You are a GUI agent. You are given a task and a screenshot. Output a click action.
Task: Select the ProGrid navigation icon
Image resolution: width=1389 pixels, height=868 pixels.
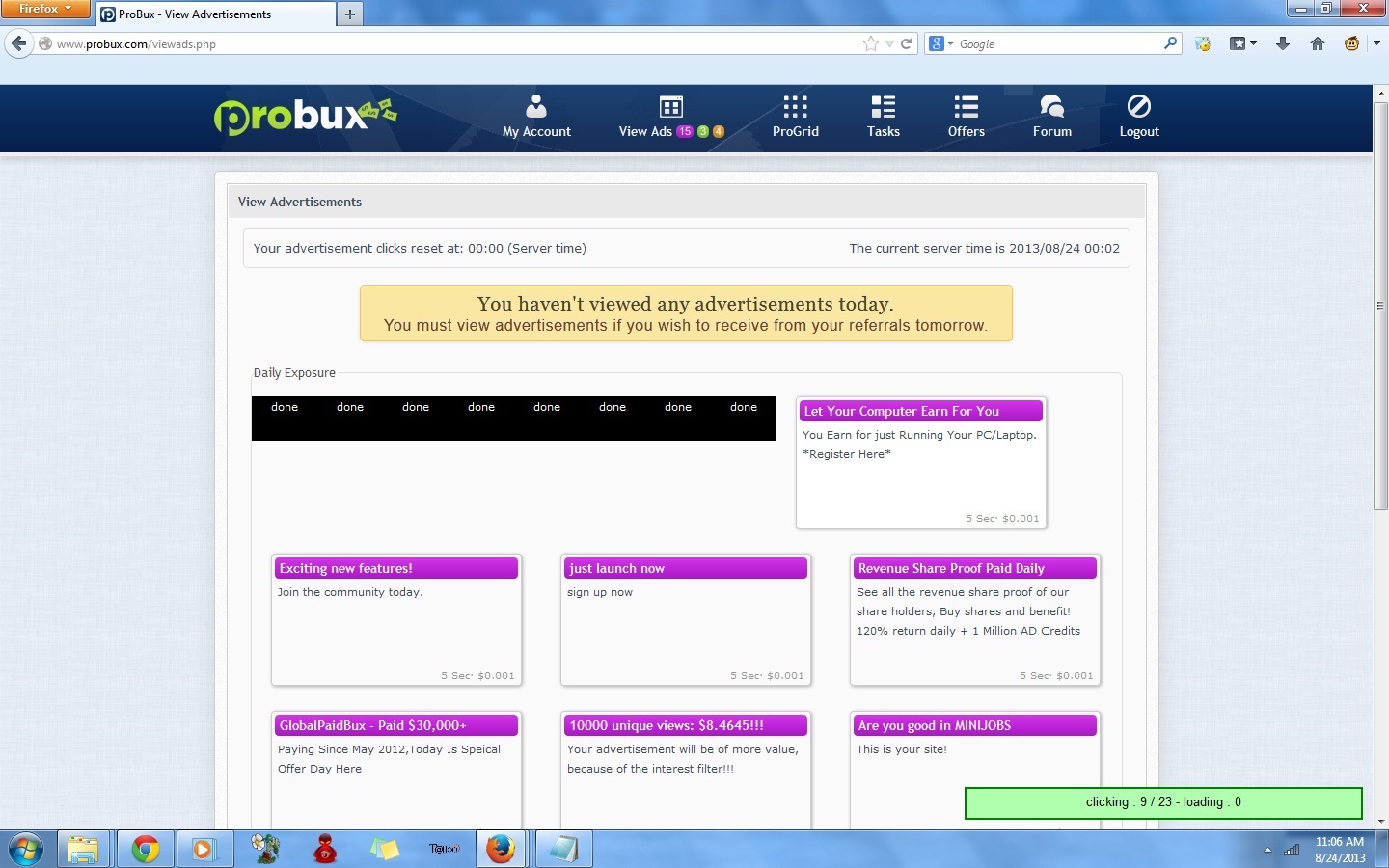794,116
